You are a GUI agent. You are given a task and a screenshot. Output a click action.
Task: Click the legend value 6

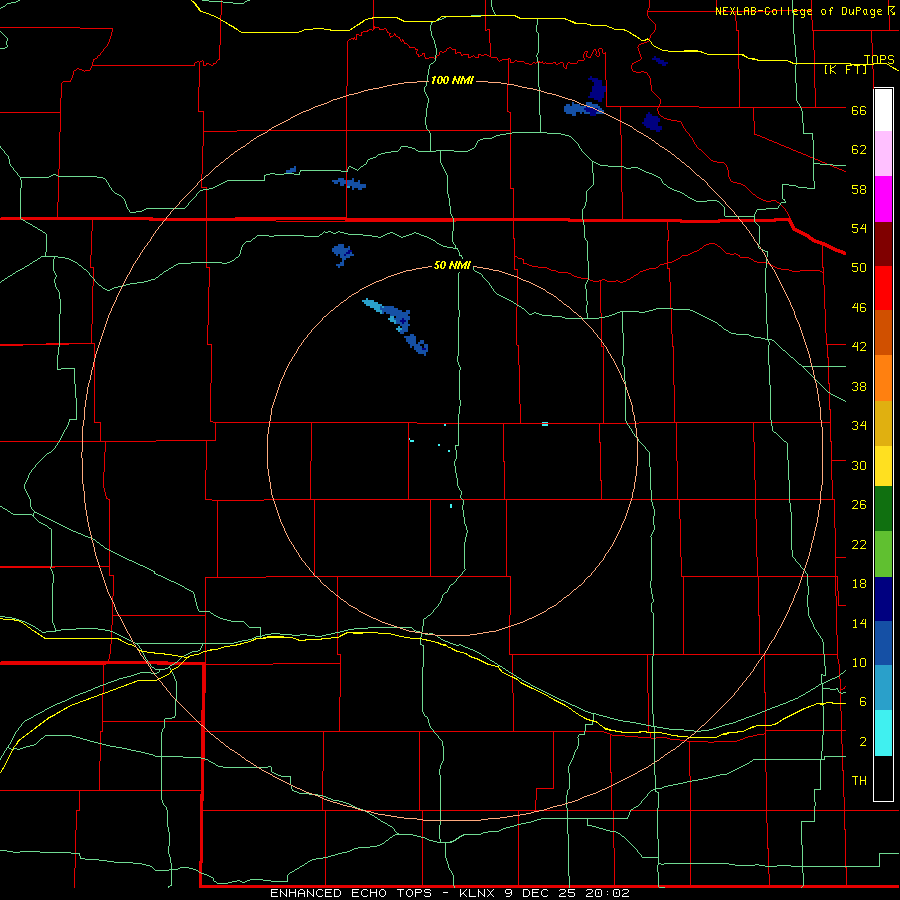(862, 701)
